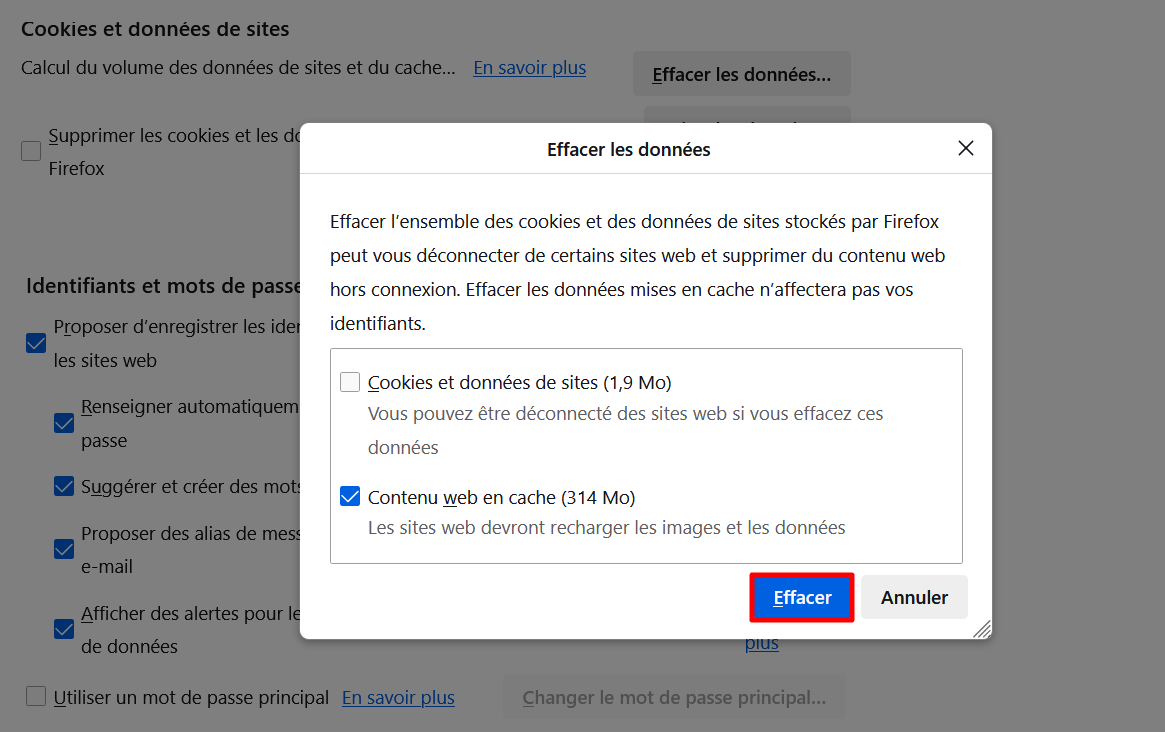Enable the "Cookies et données de sites" checkbox
1165x732 pixels.
350,381
